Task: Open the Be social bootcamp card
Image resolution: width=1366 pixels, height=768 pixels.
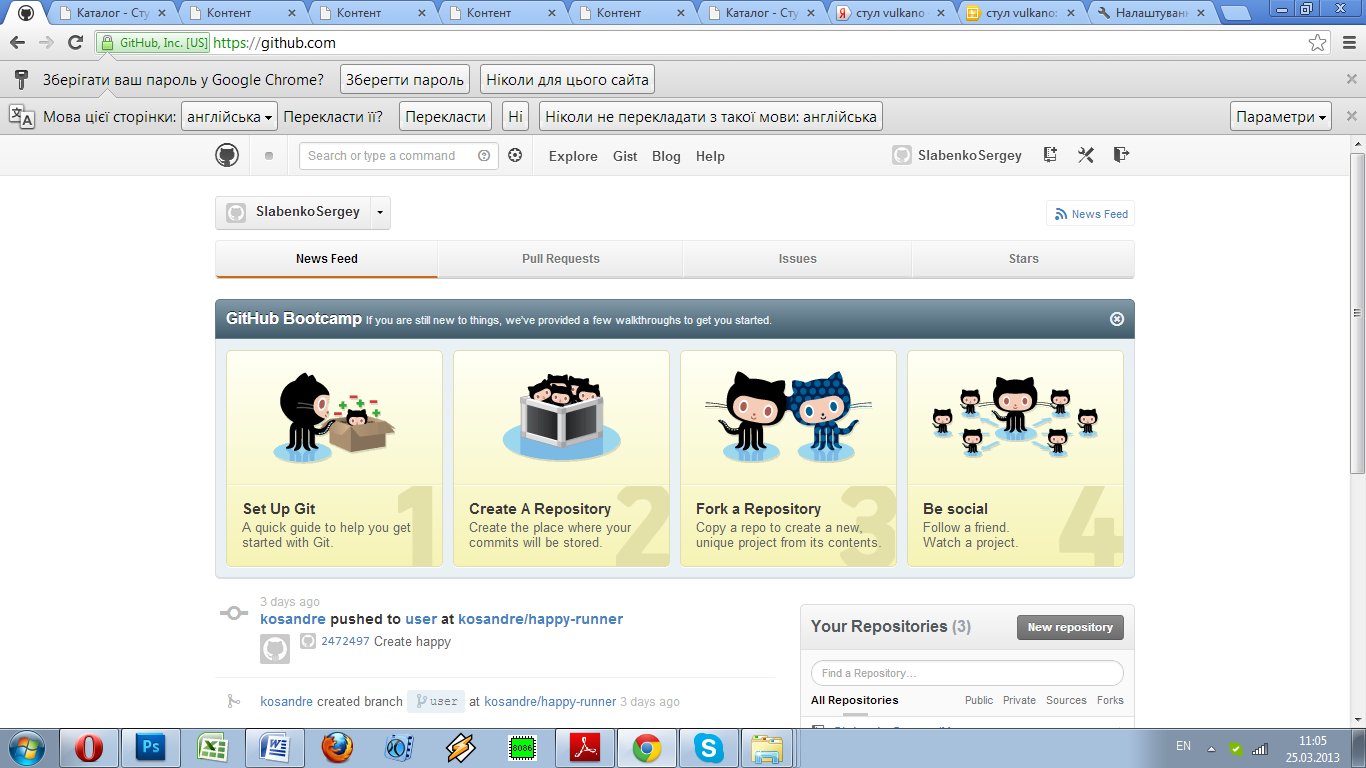Action: coord(1015,458)
